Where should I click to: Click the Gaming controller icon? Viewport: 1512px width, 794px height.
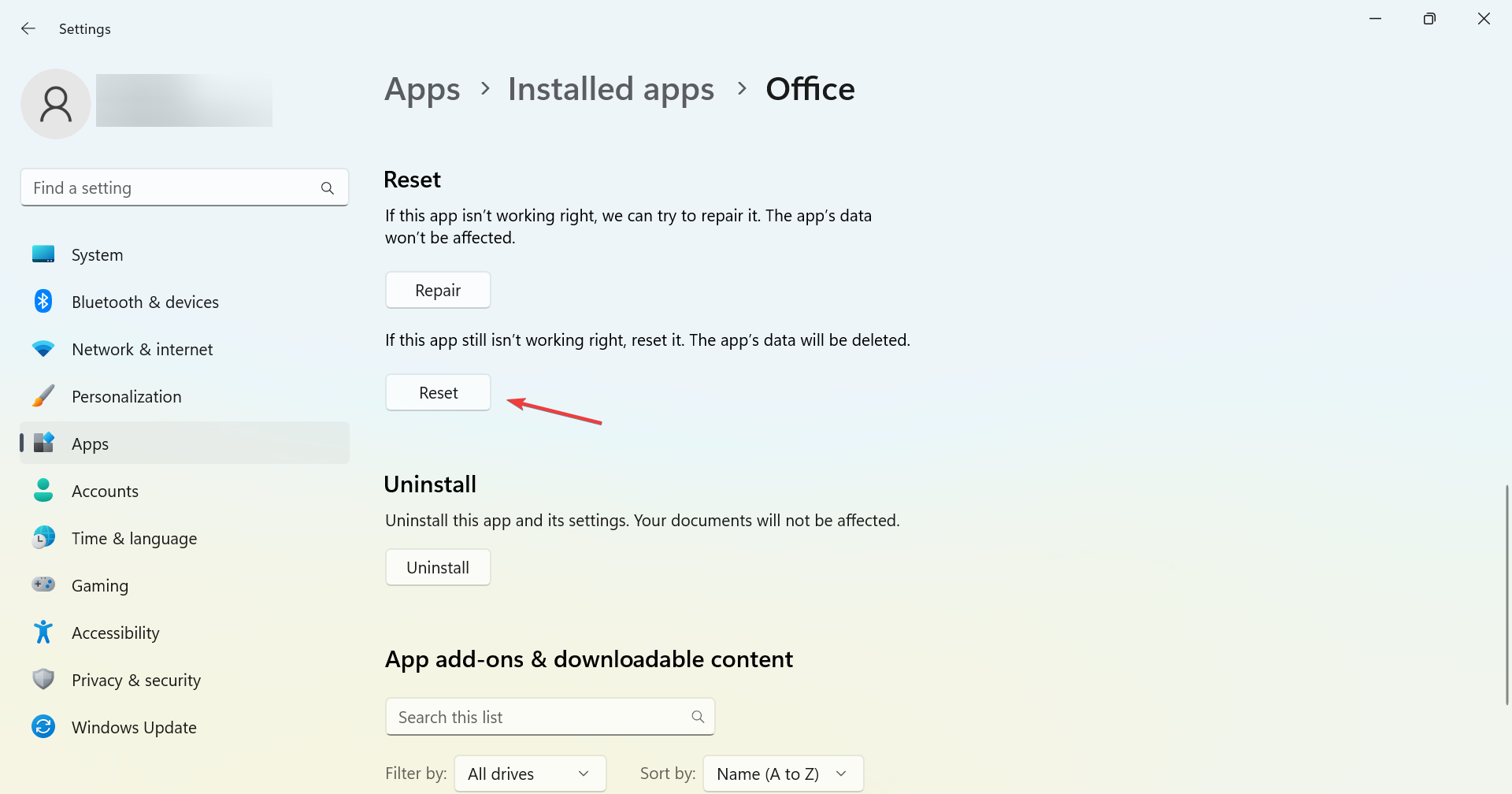point(43,585)
